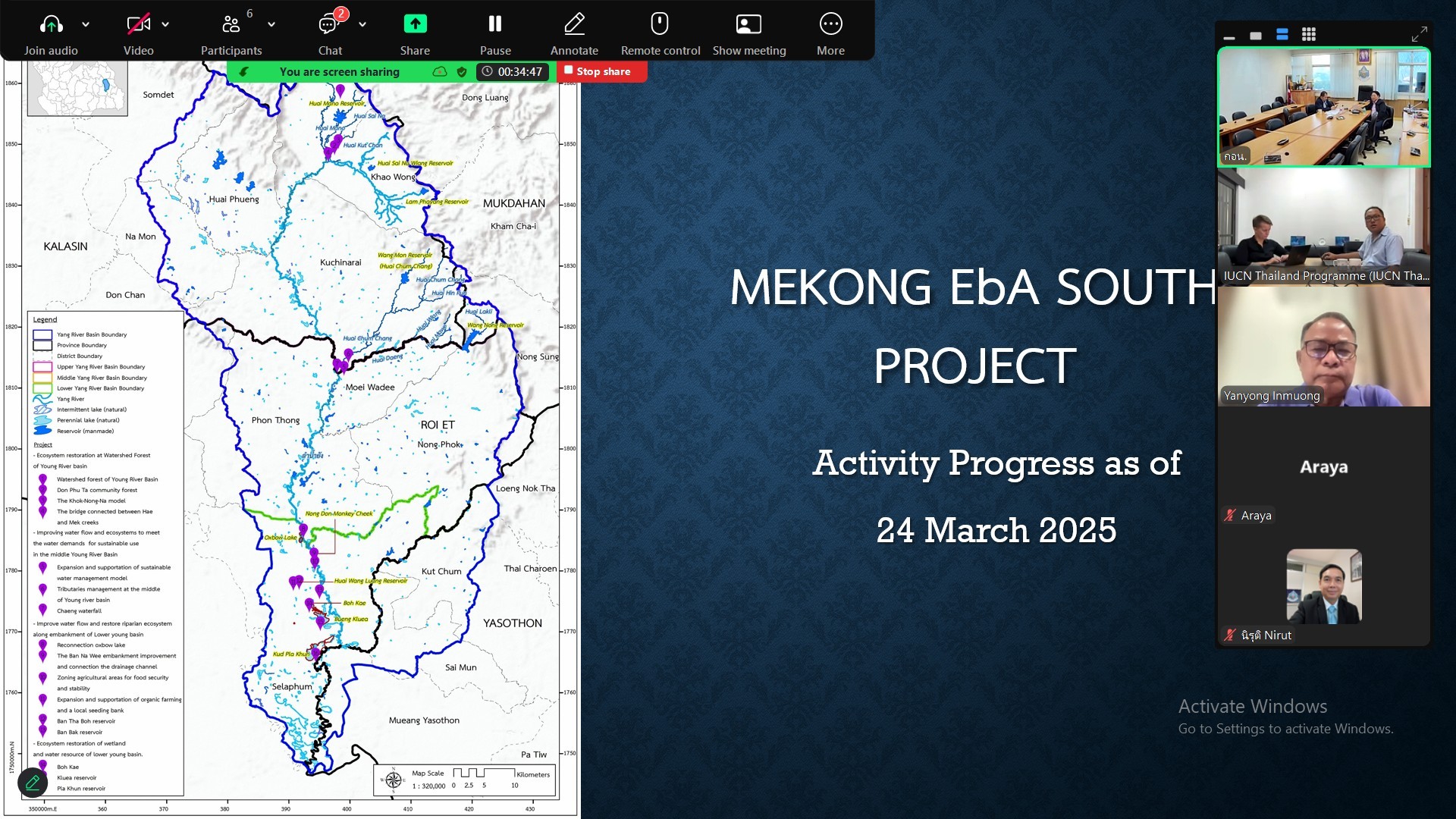Click the Show meeting icon
1456x819 pixels.
pyautogui.click(x=748, y=24)
